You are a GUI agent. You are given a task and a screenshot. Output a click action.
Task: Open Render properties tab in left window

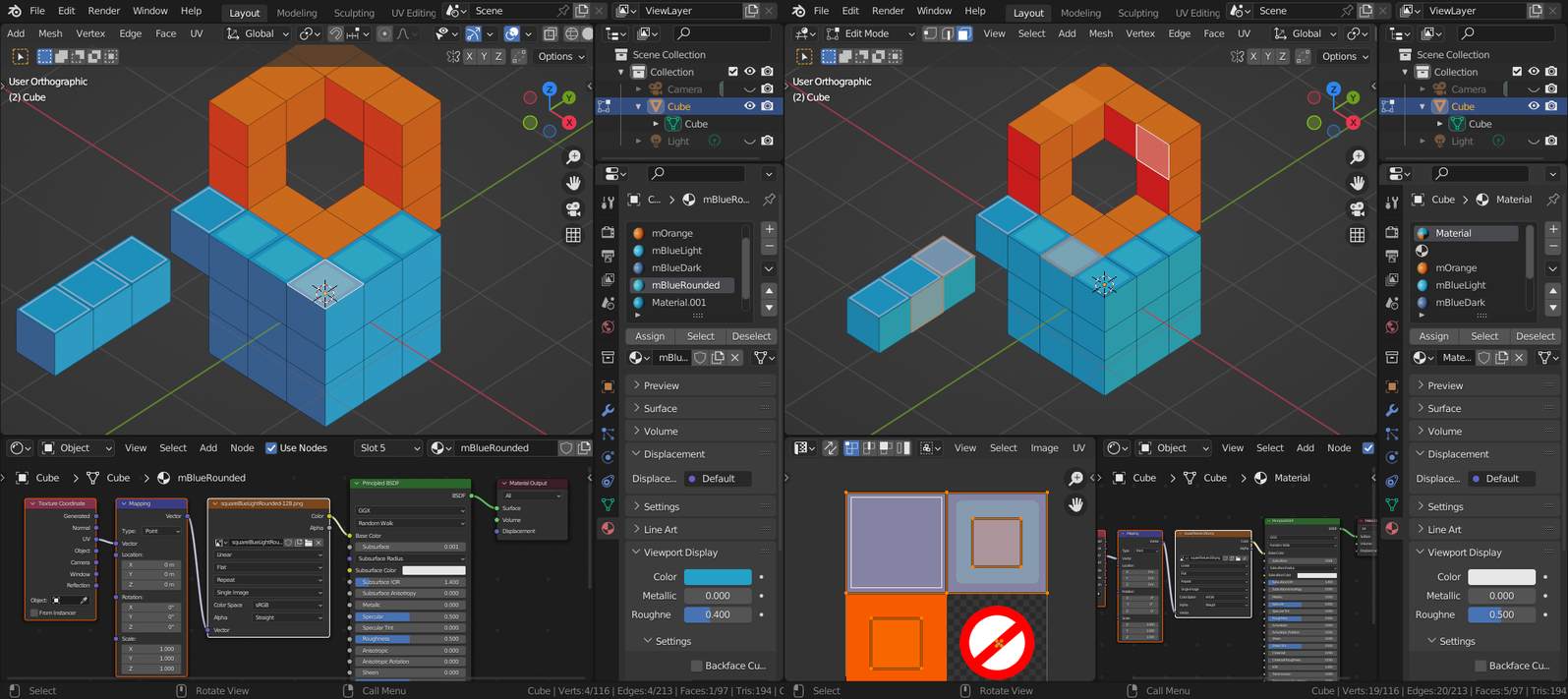coord(608,232)
